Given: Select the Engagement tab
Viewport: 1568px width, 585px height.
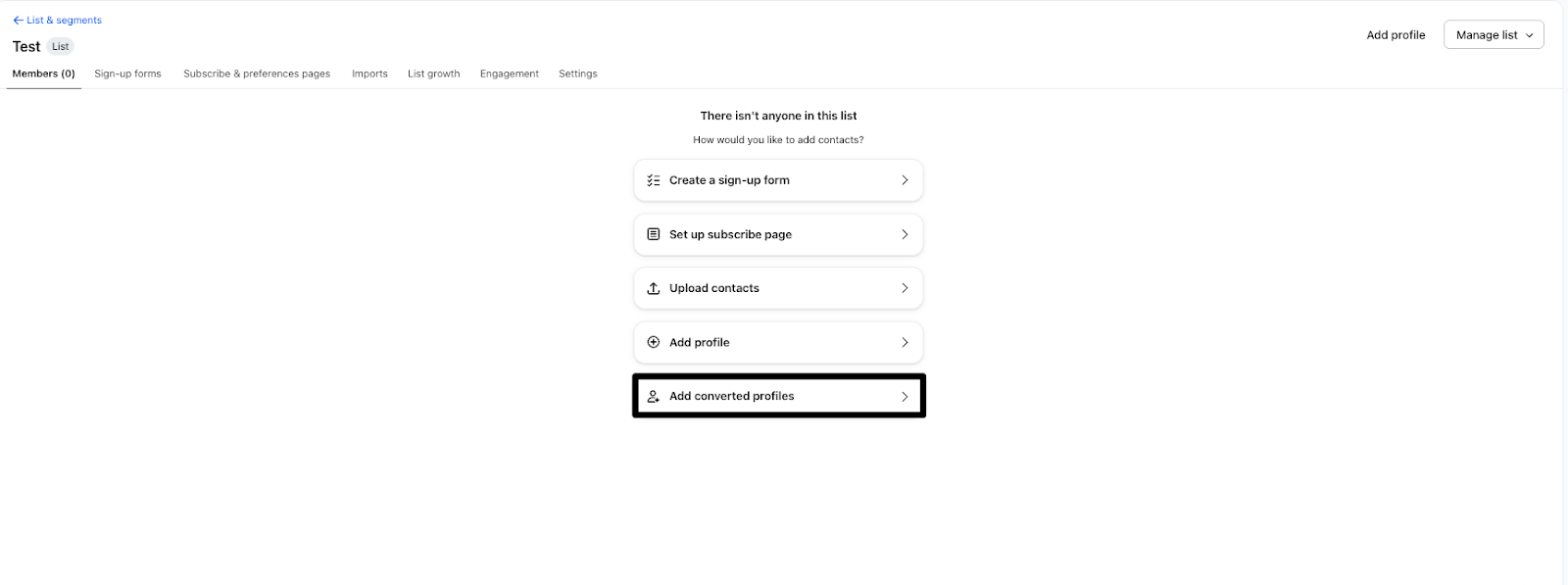Looking at the screenshot, I should coord(510,73).
